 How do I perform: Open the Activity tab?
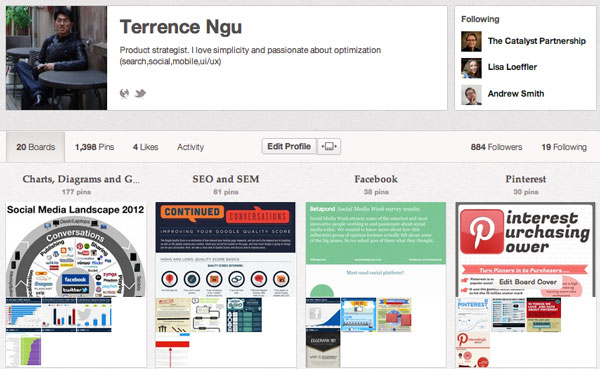190,147
